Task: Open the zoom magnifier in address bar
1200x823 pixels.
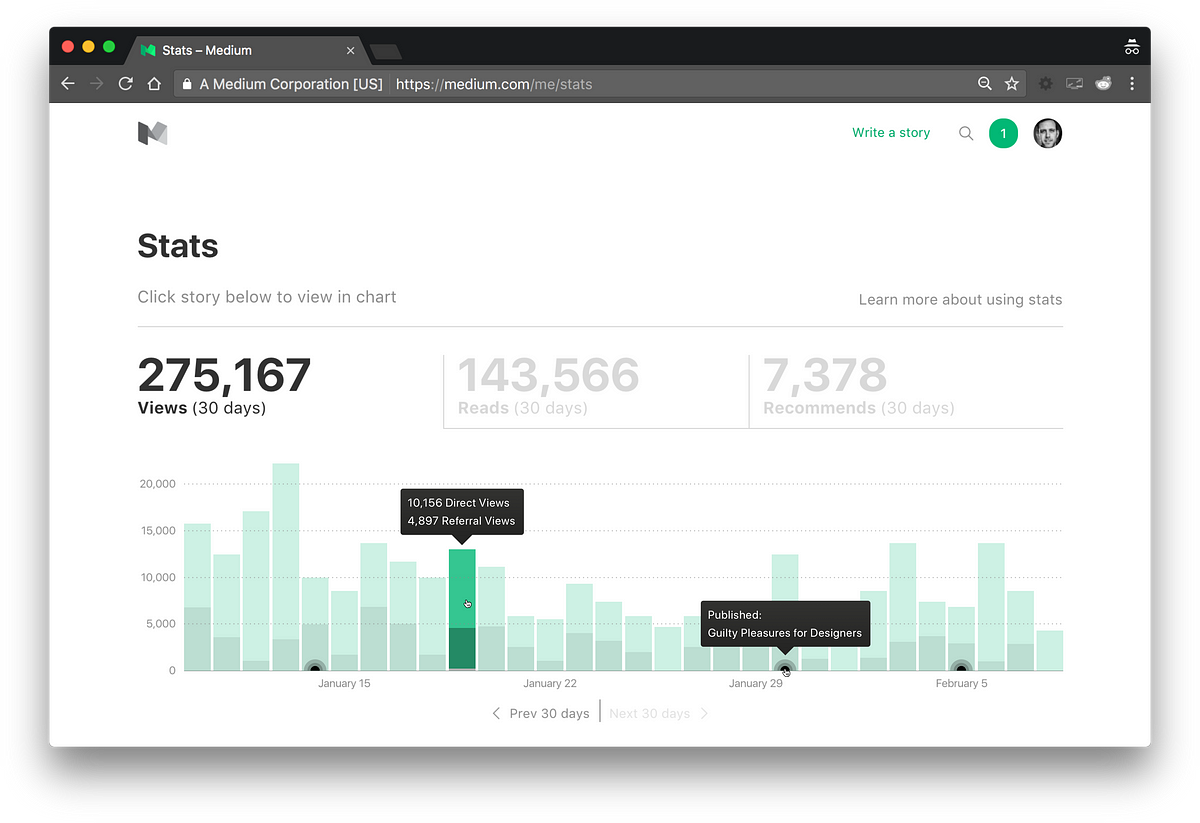Action: point(985,84)
